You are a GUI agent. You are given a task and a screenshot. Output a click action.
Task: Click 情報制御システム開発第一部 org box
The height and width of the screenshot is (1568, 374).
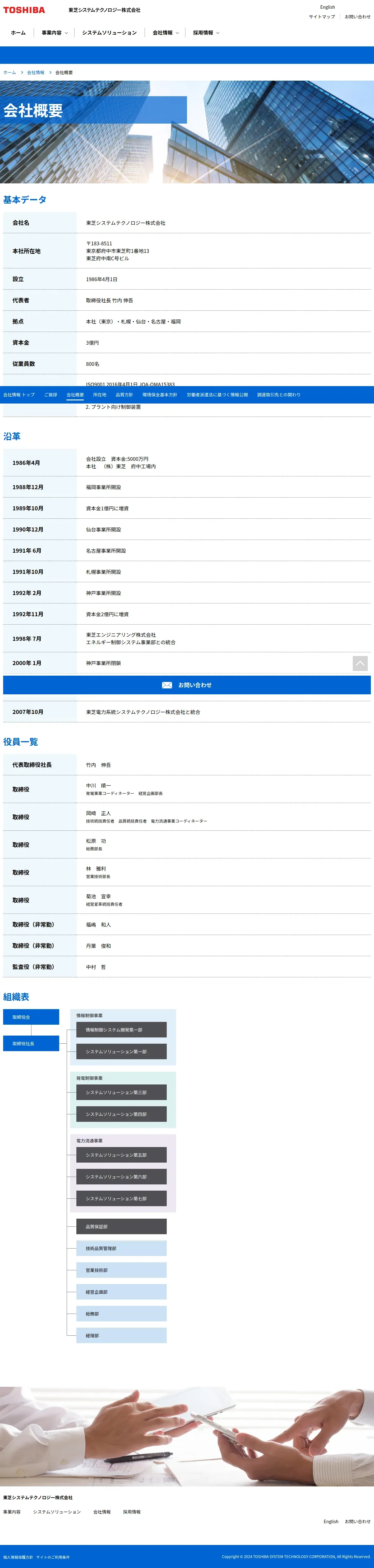coord(121,1030)
